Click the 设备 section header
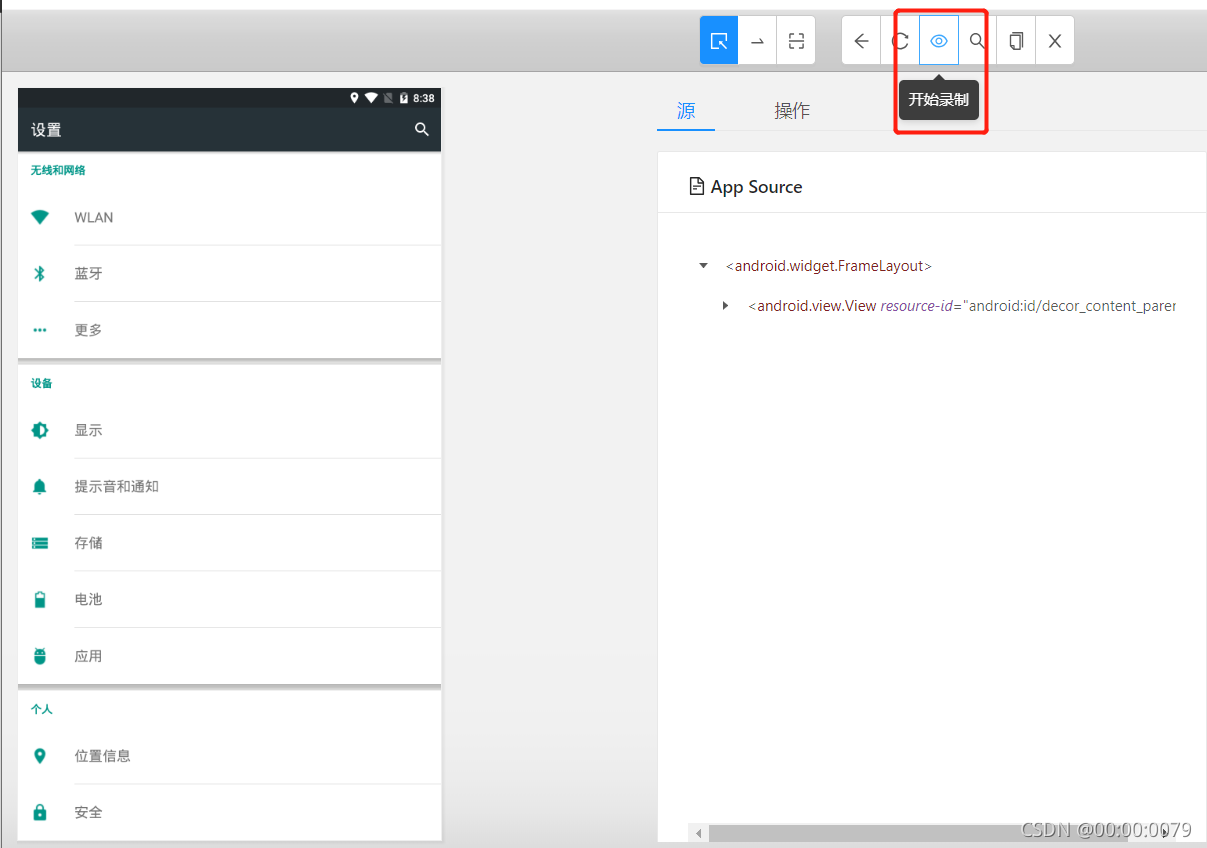Image resolution: width=1207 pixels, height=848 pixels. pyautogui.click(x=42, y=383)
